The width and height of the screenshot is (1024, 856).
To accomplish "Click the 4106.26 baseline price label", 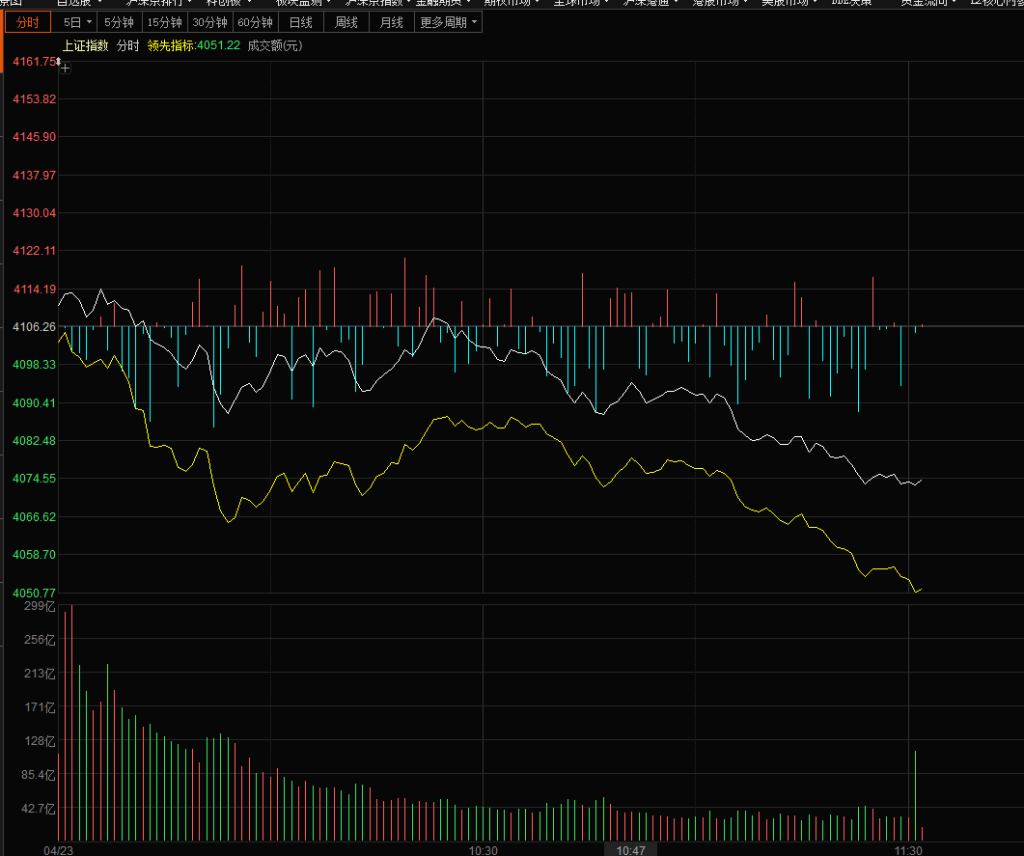I will (34, 327).
